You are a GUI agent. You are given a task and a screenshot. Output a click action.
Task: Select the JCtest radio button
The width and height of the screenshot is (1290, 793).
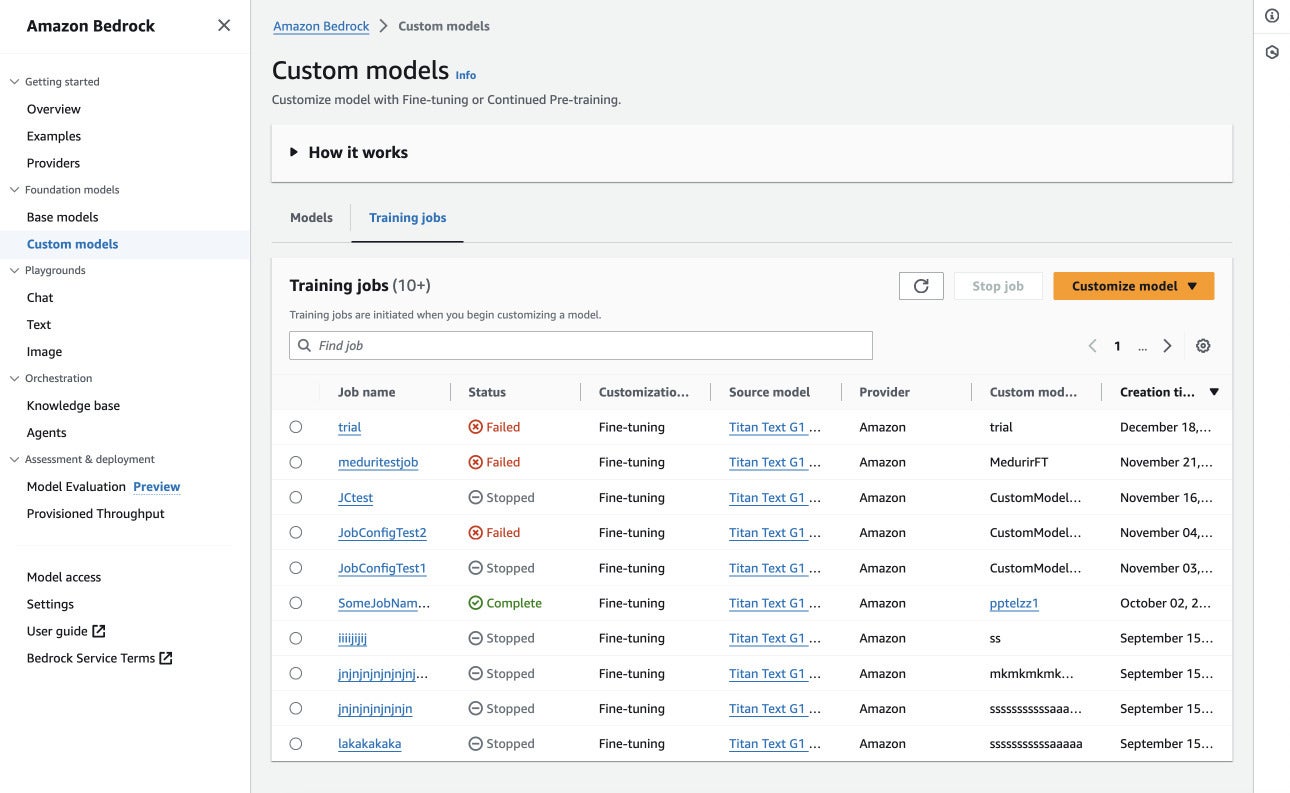click(296, 498)
